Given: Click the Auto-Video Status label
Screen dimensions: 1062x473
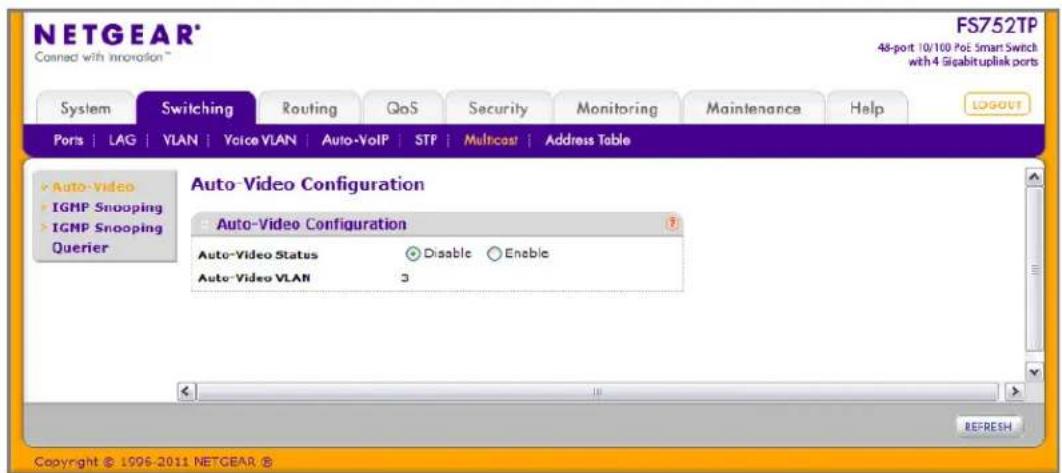Looking at the screenshot, I should (258, 255).
